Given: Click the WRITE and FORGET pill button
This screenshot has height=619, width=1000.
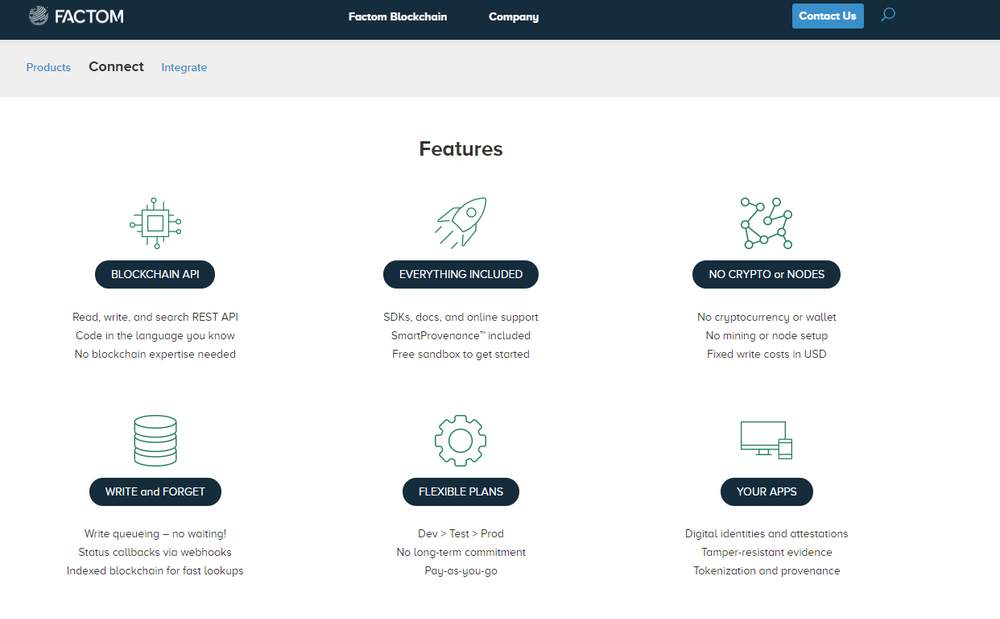Looking at the screenshot, I should pos(155,492).
